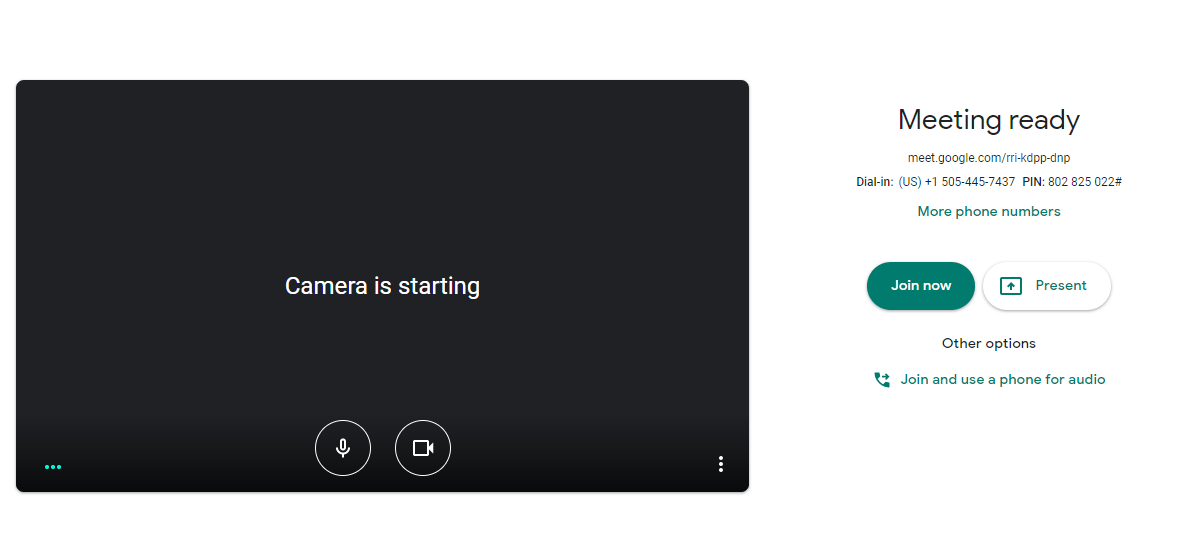Click the Dial-in label
Viewport: 1203px width, 537px height.
[875, 182]
